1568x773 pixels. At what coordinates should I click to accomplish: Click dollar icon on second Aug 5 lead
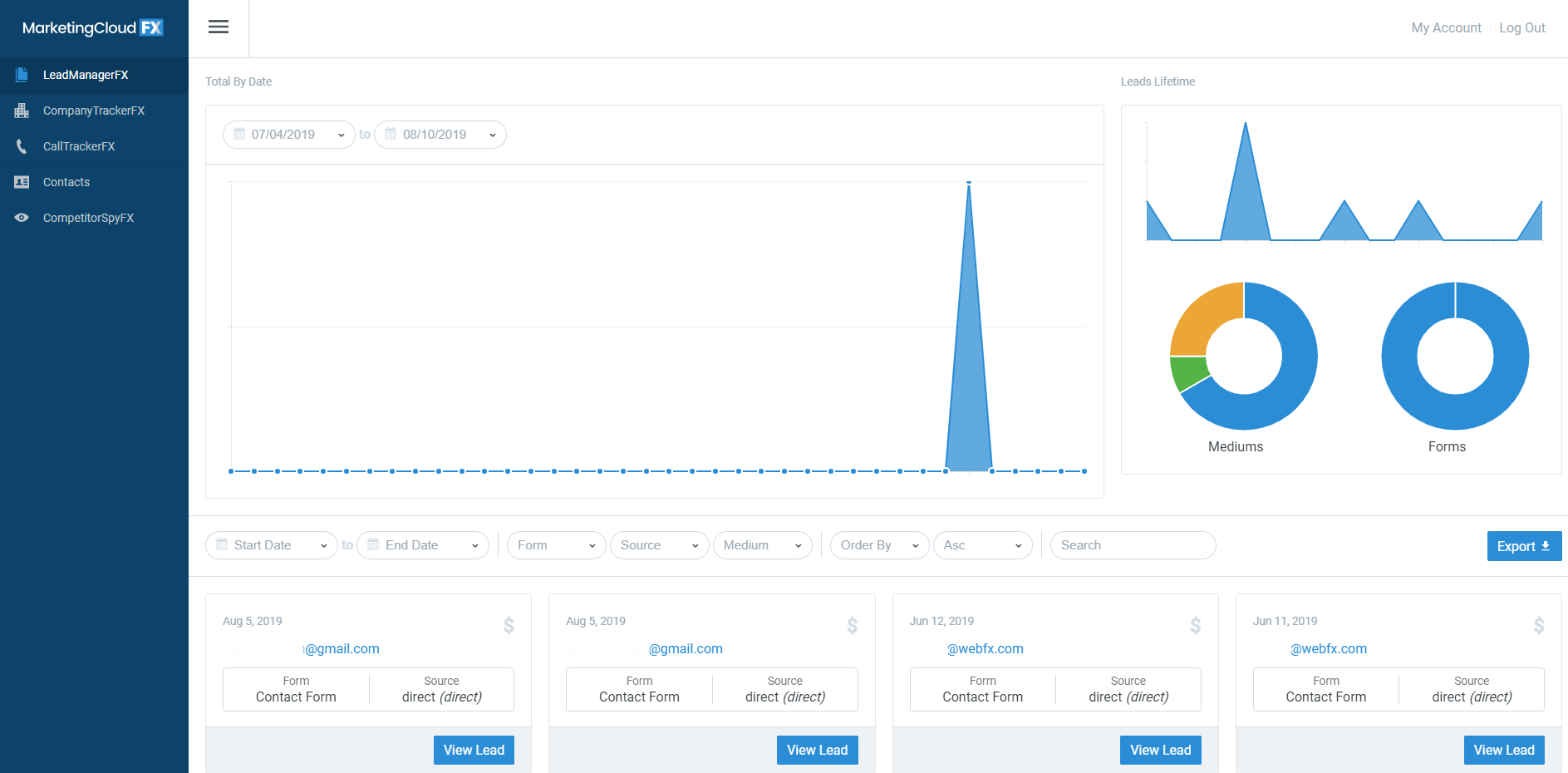point(852,625)
